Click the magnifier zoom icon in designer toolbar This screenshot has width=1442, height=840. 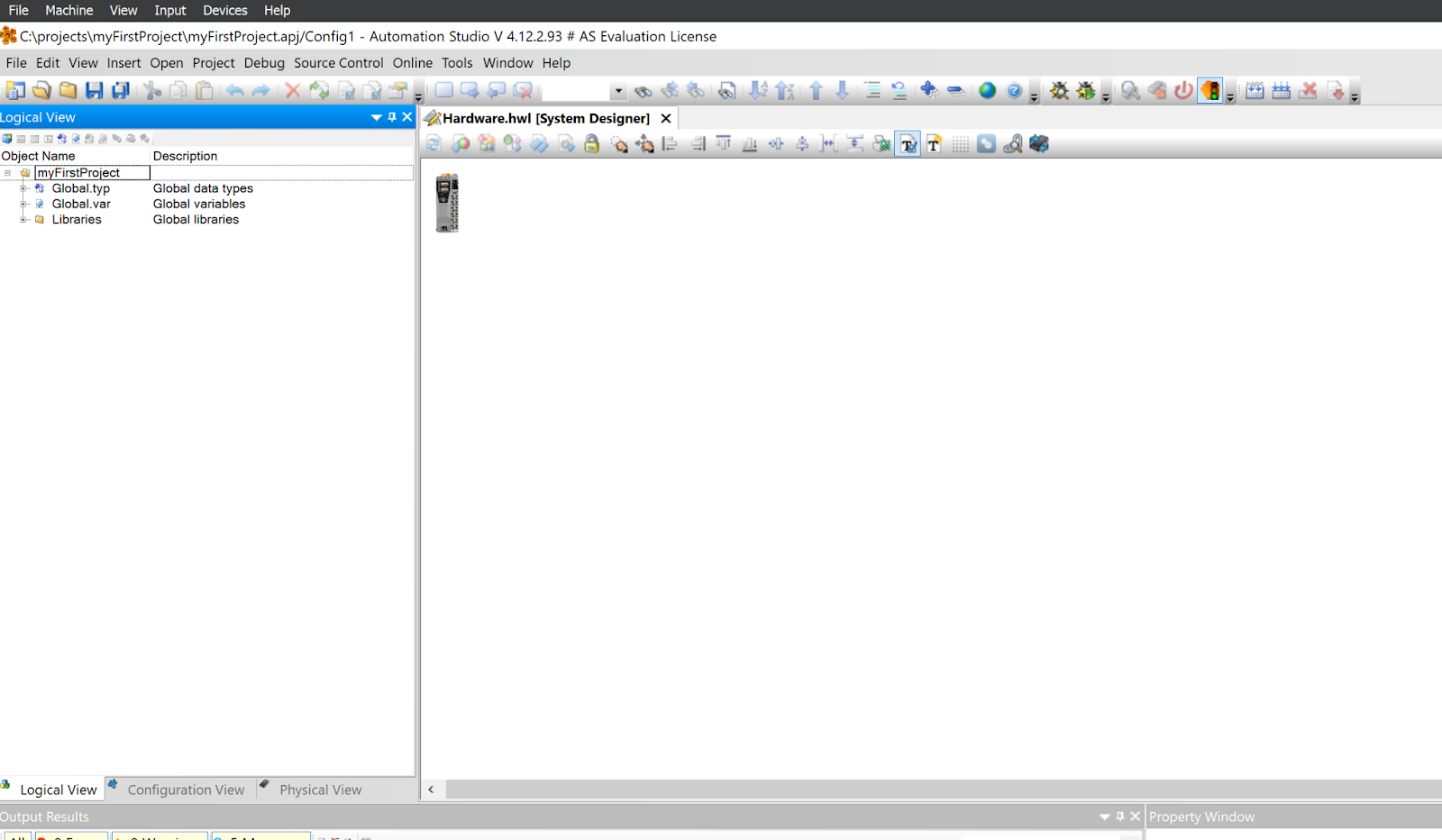(x=1013, y=144)
